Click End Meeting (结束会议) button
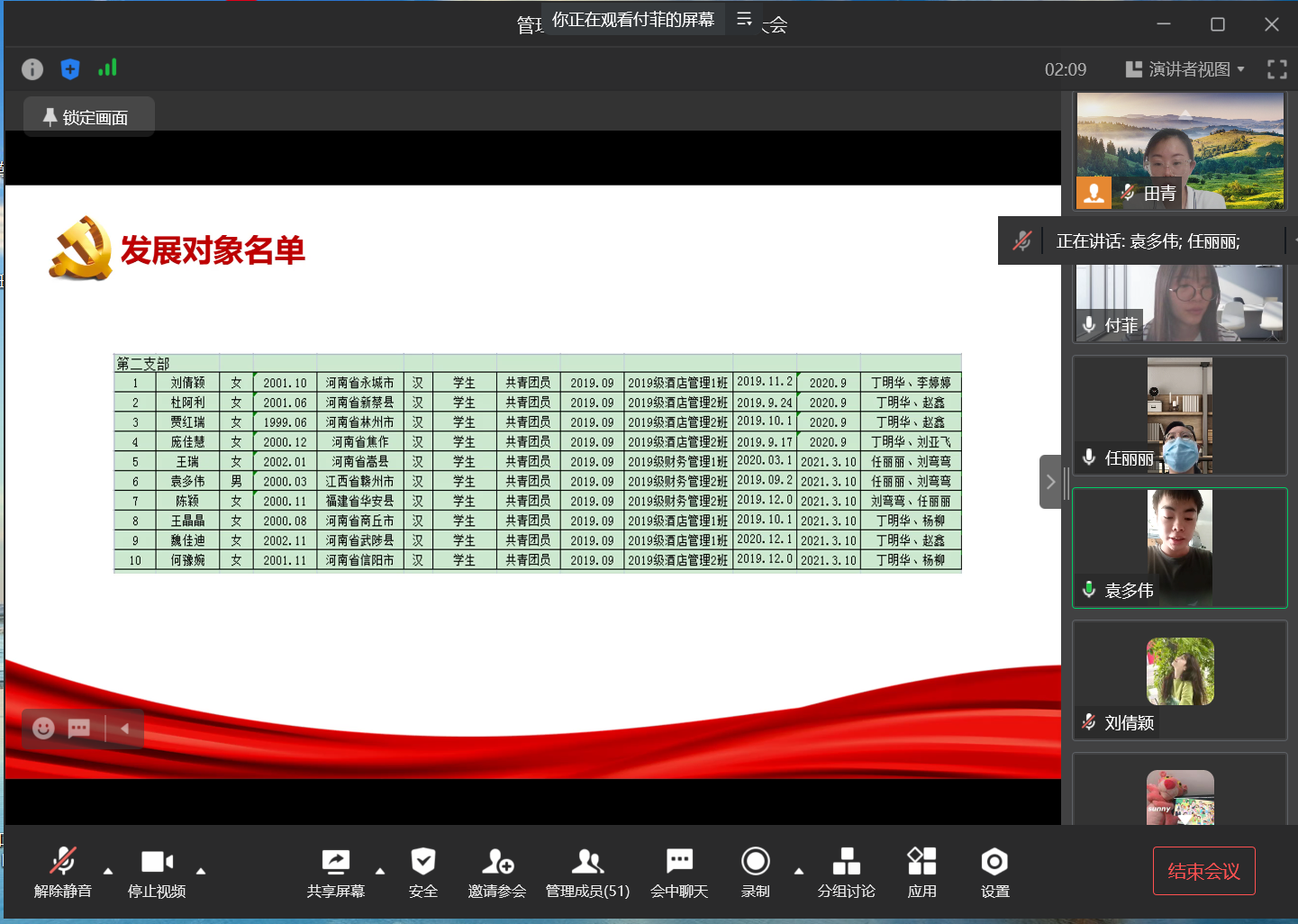1298x924 pixels. (1203, 871)
